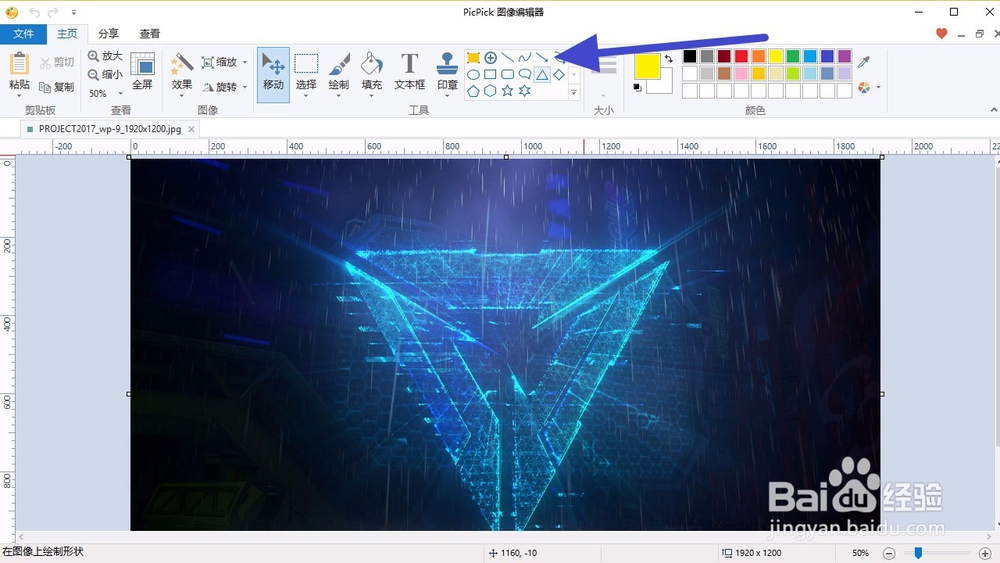Switch to the 查看 view tab

[150, 34]
